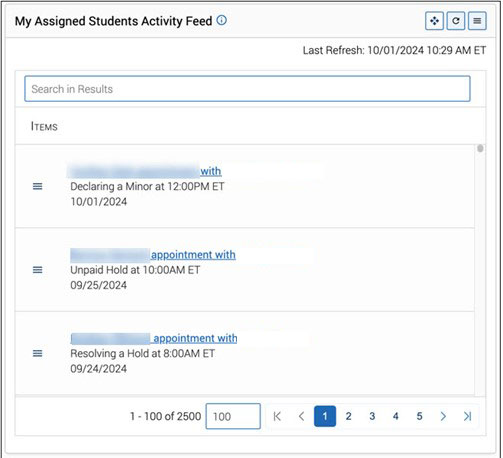This screenshot has width=503, height=458.
Task: Open row menu for Resolving a Hold item
Action: coord(38,353)
